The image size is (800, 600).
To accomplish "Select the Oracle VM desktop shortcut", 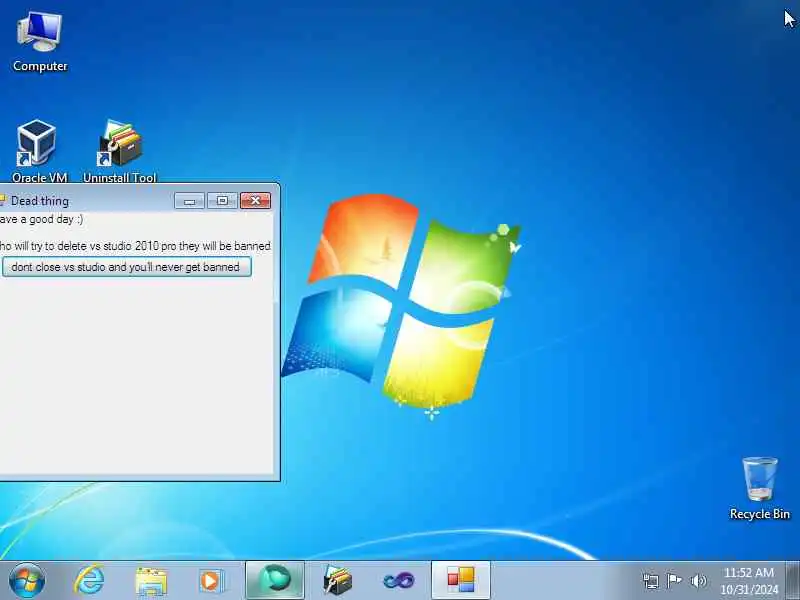I will tap(39, 151).
